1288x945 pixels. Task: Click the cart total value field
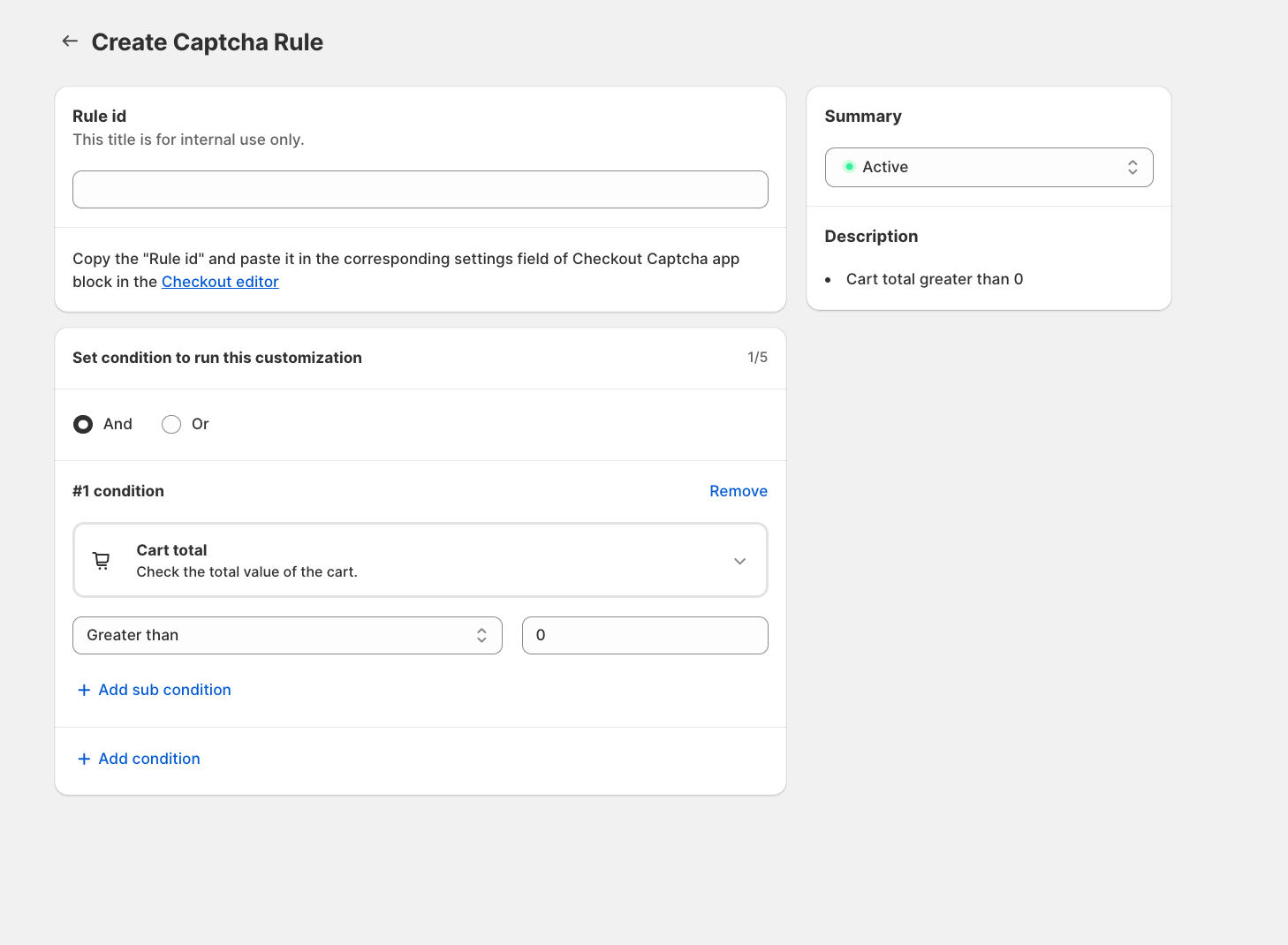pyautogui.click(x=644, y=635)
